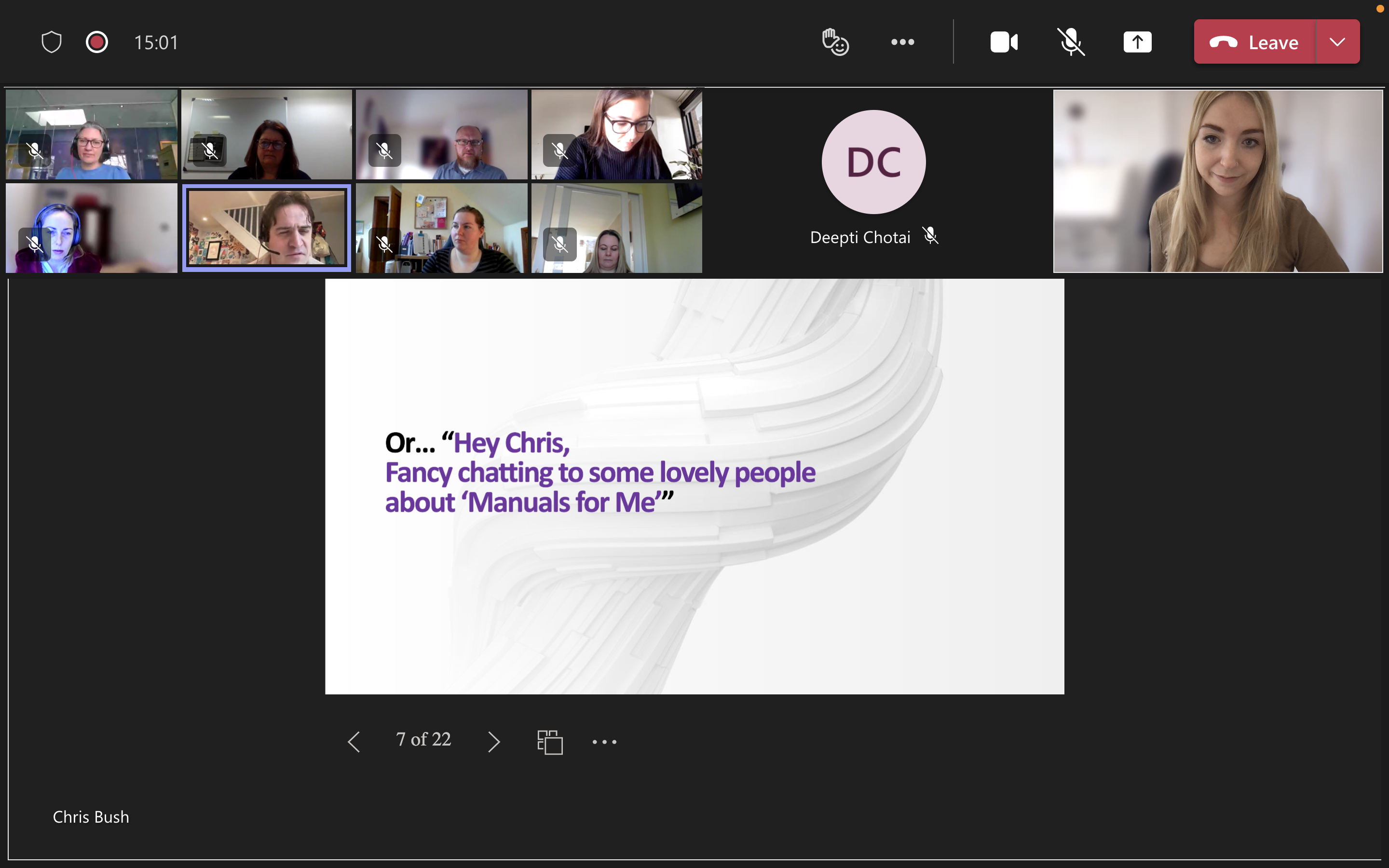The width and height of the screenshot is (1389, 868).
Task: Click the red Leave button
Action: click(x=1254, y=42)
